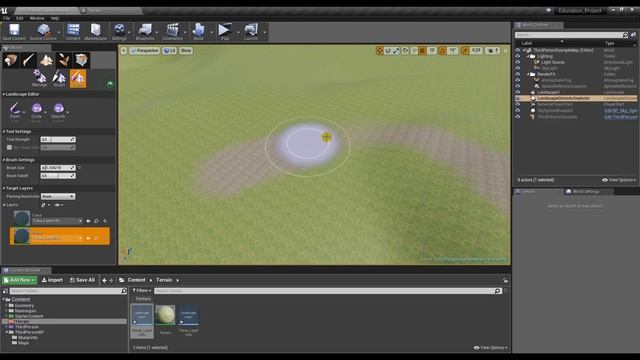Toggle visibility of Light Source actor

tap(518, 62)
